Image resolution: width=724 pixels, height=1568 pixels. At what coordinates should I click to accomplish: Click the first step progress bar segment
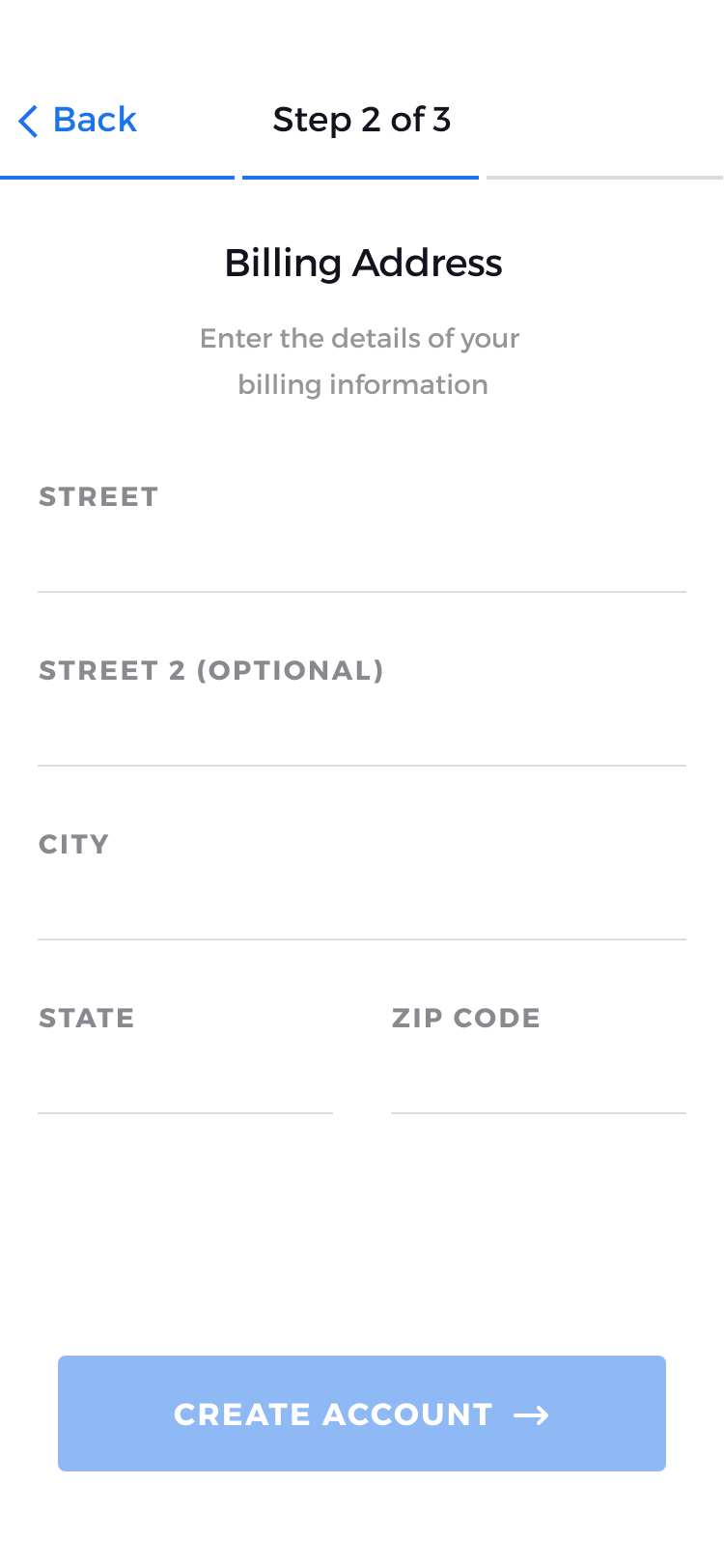pyautogui.click(x=118, y=178)
